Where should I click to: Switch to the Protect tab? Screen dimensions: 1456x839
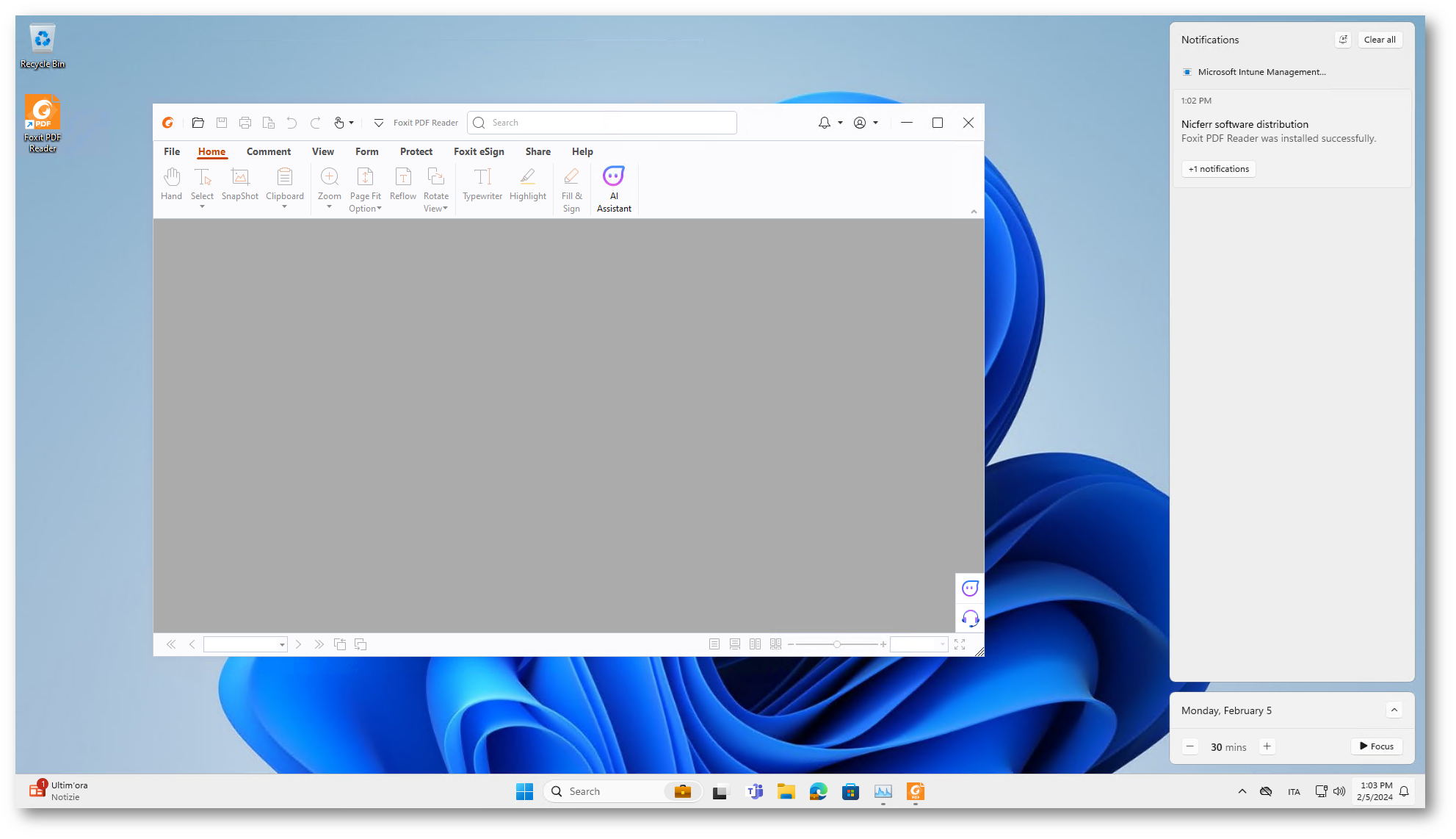point(416,152)
